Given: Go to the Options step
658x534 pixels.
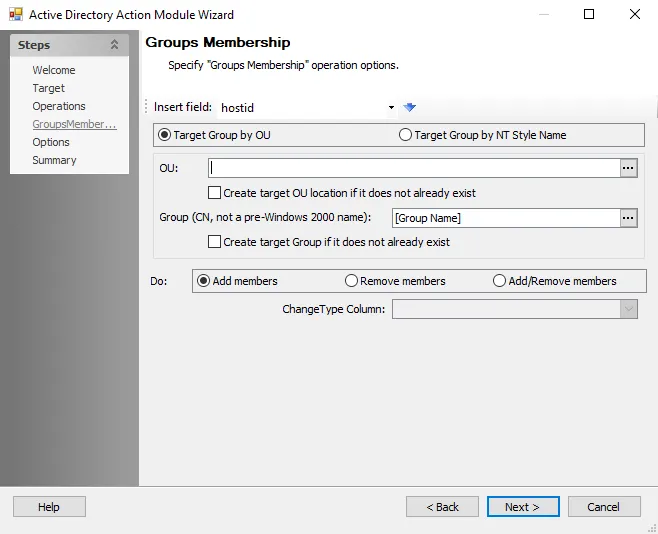Looking at the screenshot, I should (x=51, y=142).
